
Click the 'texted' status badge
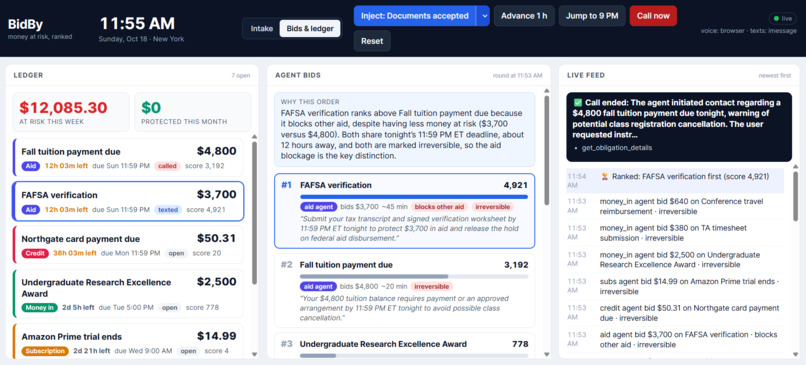(168, 210)
